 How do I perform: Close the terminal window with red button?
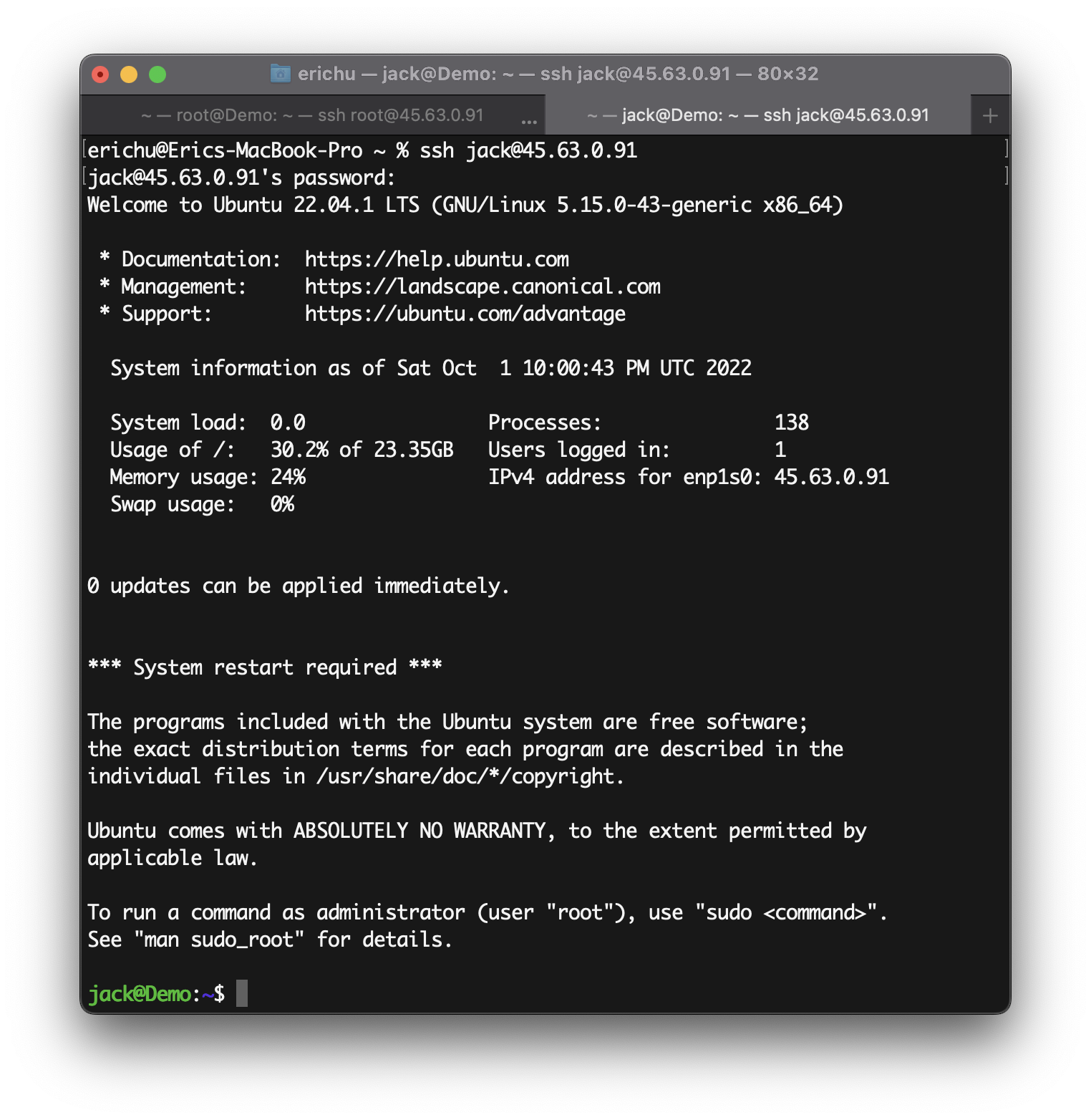pyautogui.click(x=100, y=74)
